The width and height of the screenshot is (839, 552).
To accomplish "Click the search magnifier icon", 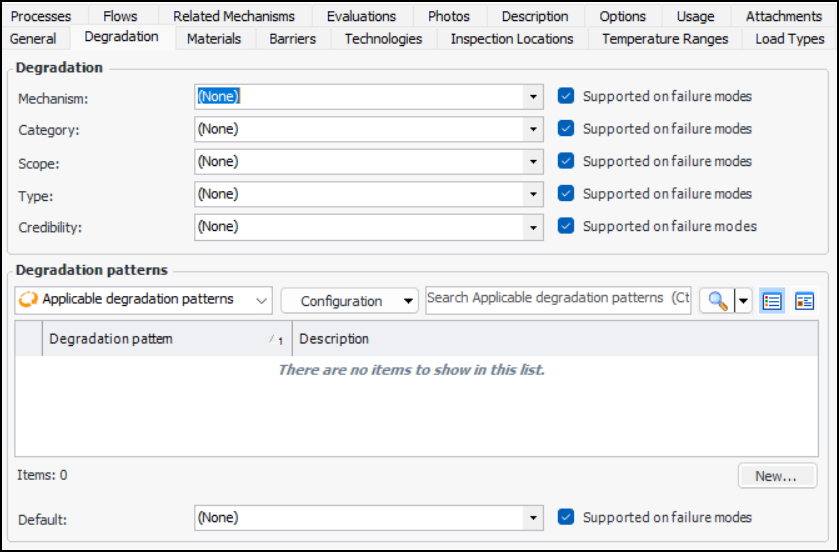I will pyautogui.click(x=716, y=300).
